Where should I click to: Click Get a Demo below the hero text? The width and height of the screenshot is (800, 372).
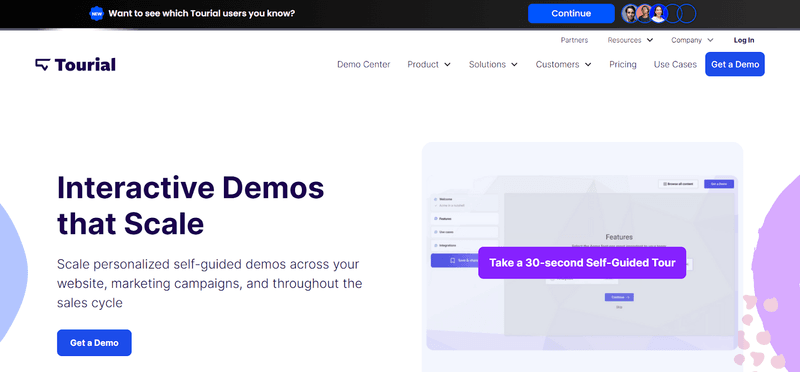(x=94, y=343)
